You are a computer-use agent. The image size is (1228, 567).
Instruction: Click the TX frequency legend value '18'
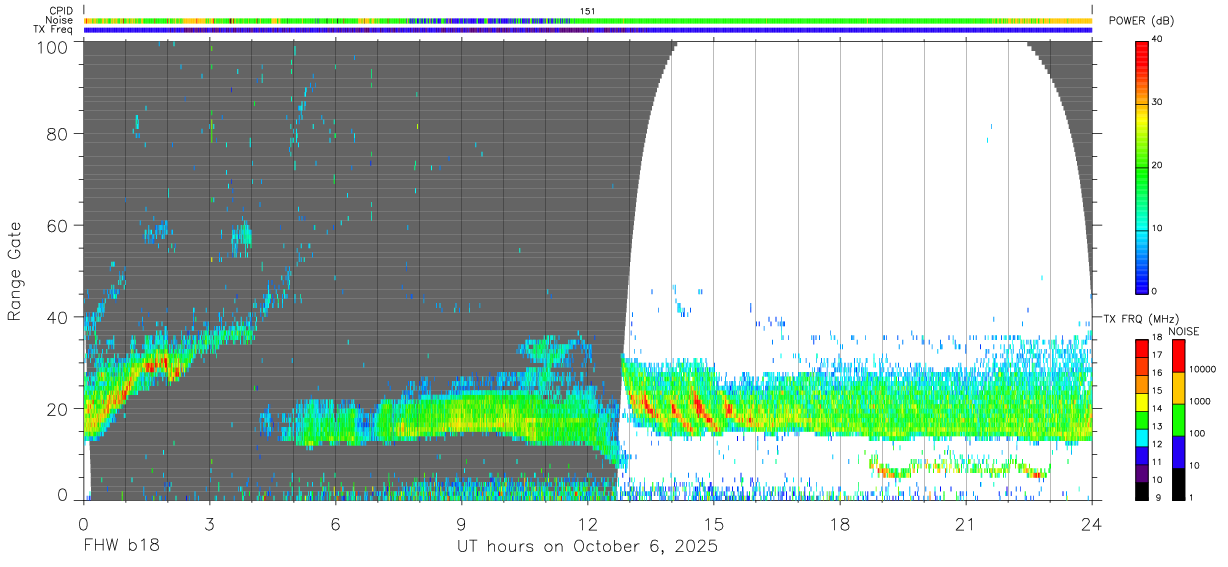click(1158, 338)
